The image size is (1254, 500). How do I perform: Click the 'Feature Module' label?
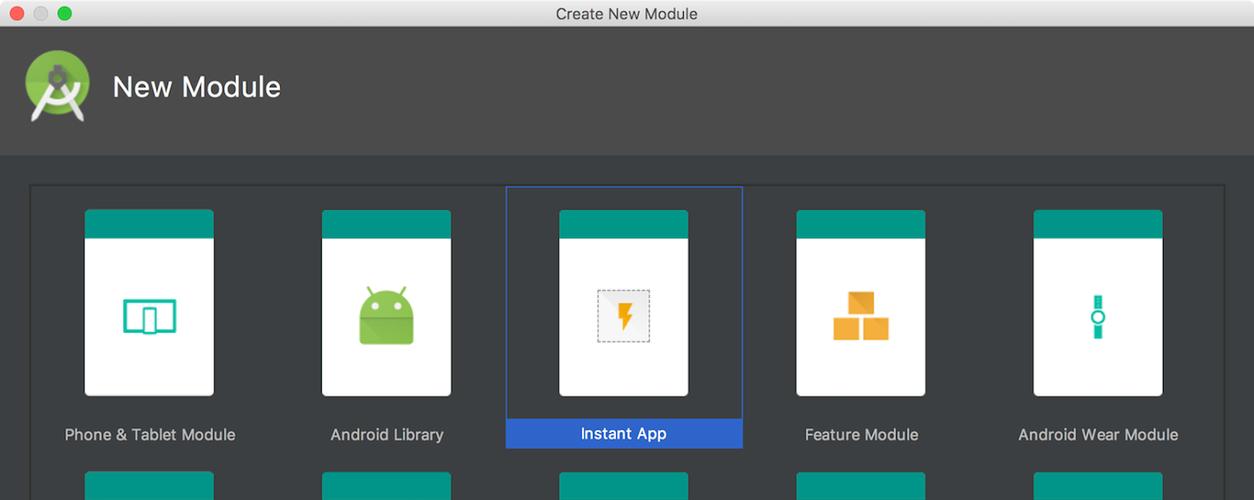861,435
